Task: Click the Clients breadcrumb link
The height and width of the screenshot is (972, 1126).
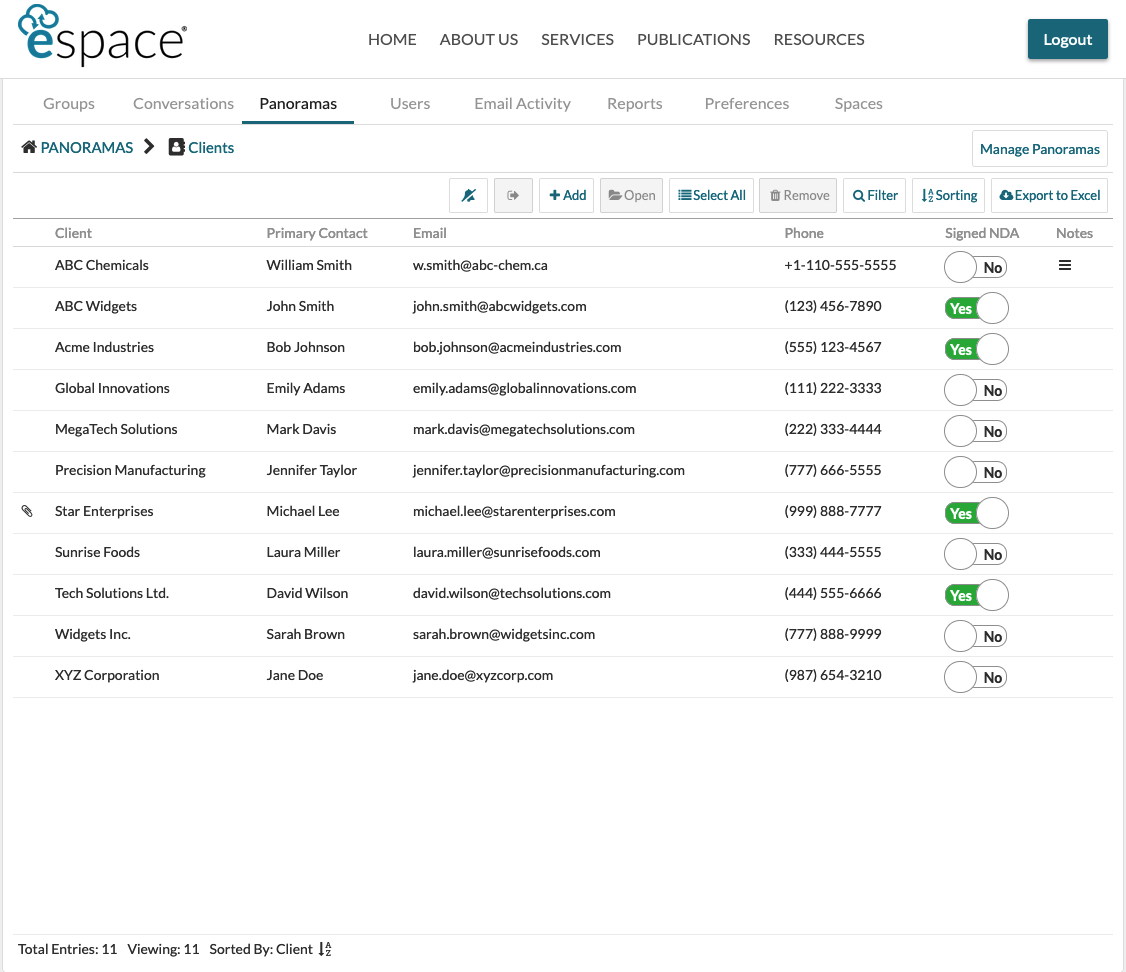Action: tap(210, 147)
